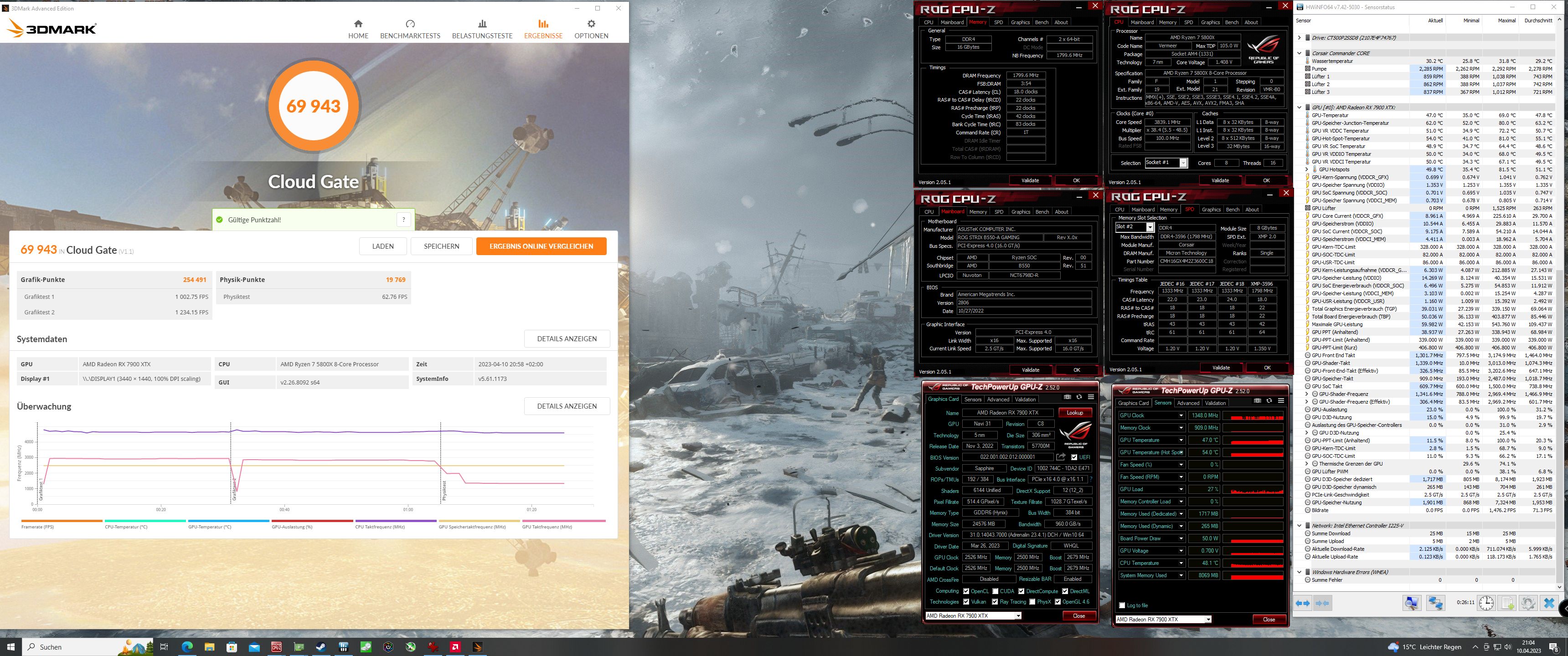Open OPTIONEN in 3DMark navigation
This screenshot has height=656, width=1568.
click(x=591, y=29)
